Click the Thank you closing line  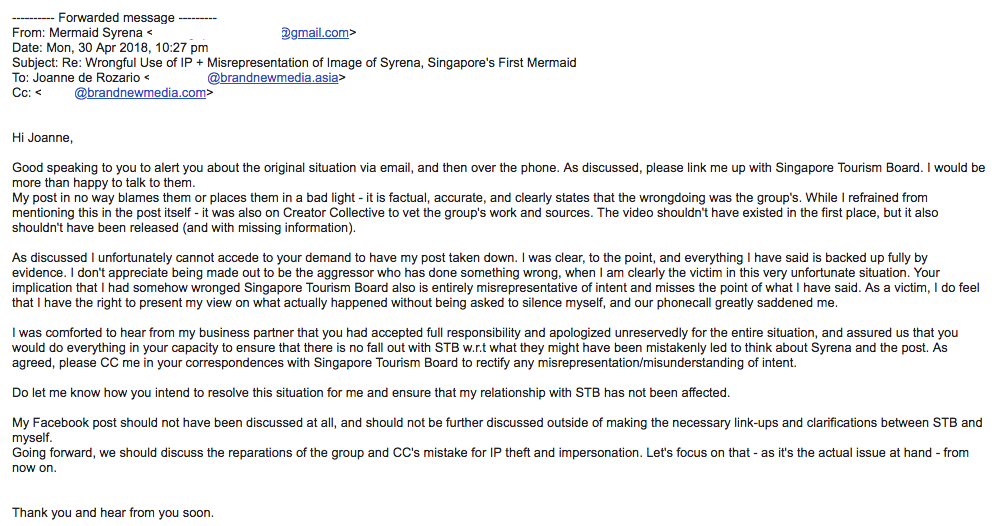coord(113,513)
